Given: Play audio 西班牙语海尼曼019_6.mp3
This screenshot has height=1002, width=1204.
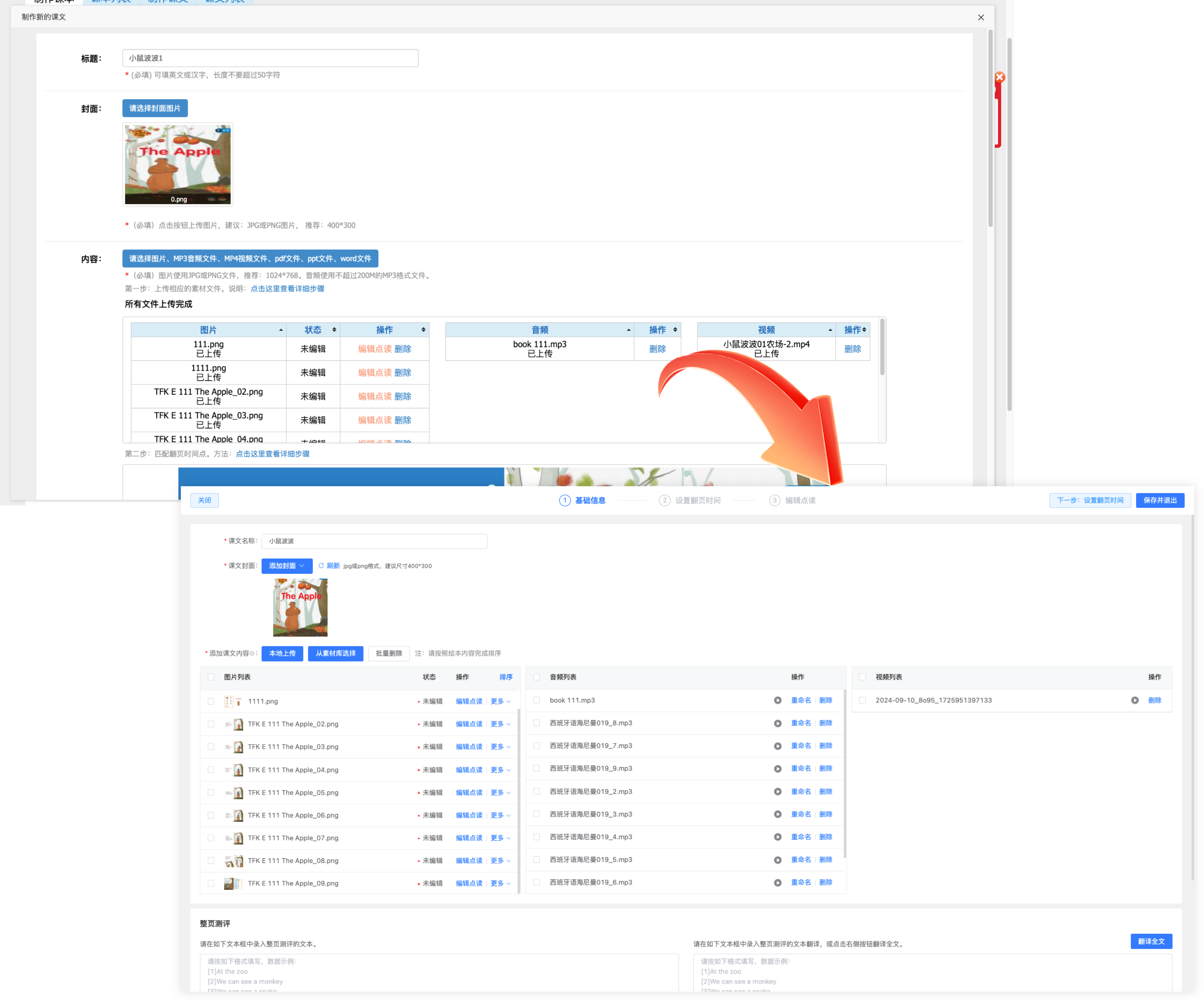Looking at the screenshot, I should coord(778,883).
